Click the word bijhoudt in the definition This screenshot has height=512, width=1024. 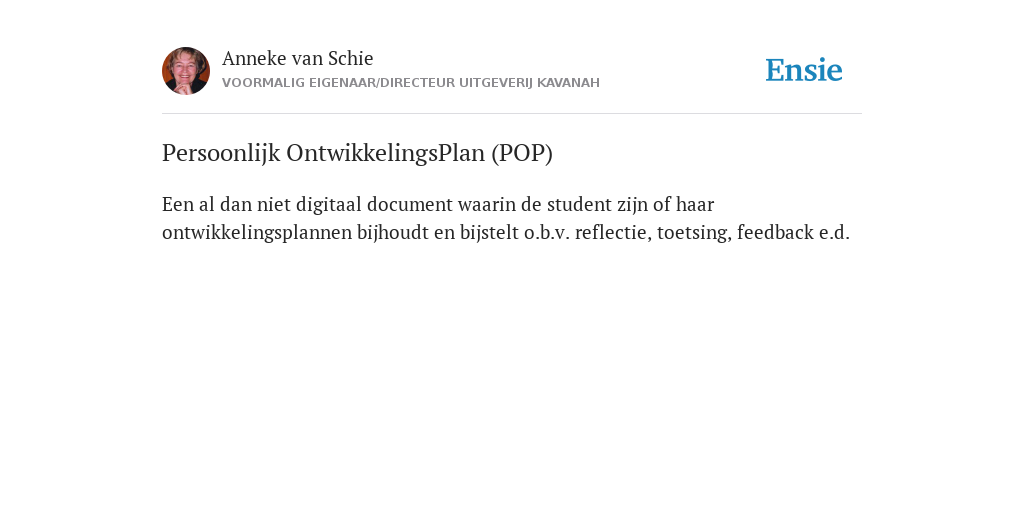pos(392,233)
